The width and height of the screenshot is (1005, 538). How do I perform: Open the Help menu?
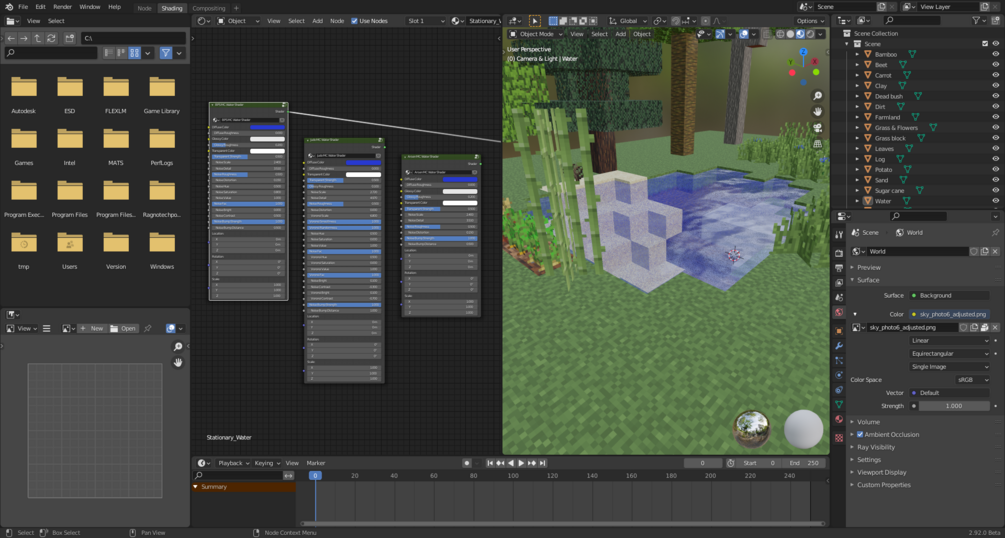tap(114, 6)
